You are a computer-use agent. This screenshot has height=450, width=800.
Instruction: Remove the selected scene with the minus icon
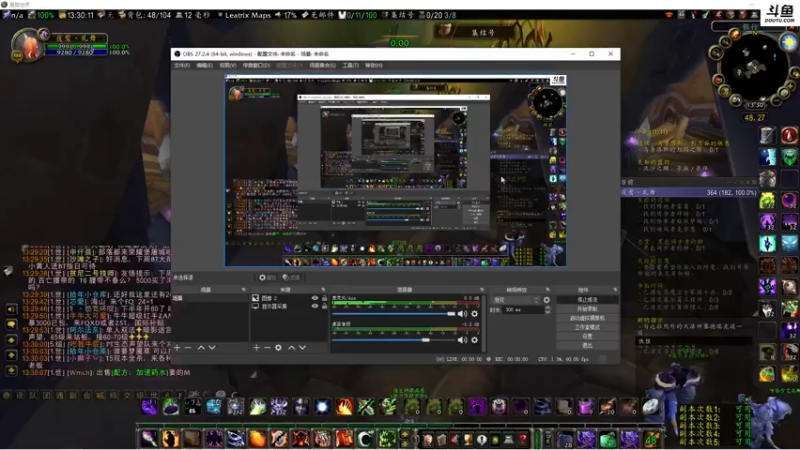tap(188, 347)
